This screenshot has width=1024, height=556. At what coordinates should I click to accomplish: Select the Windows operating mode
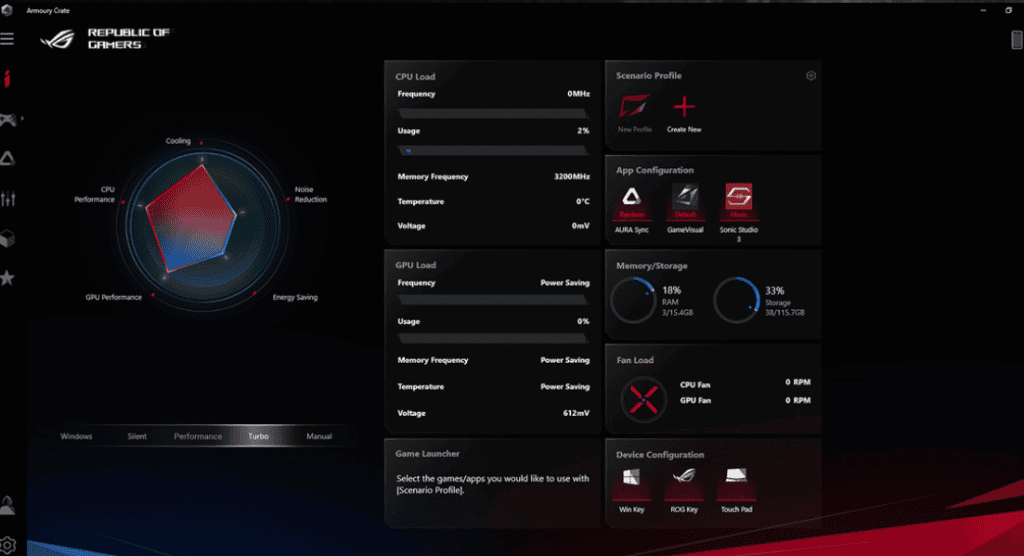[76, 437]
